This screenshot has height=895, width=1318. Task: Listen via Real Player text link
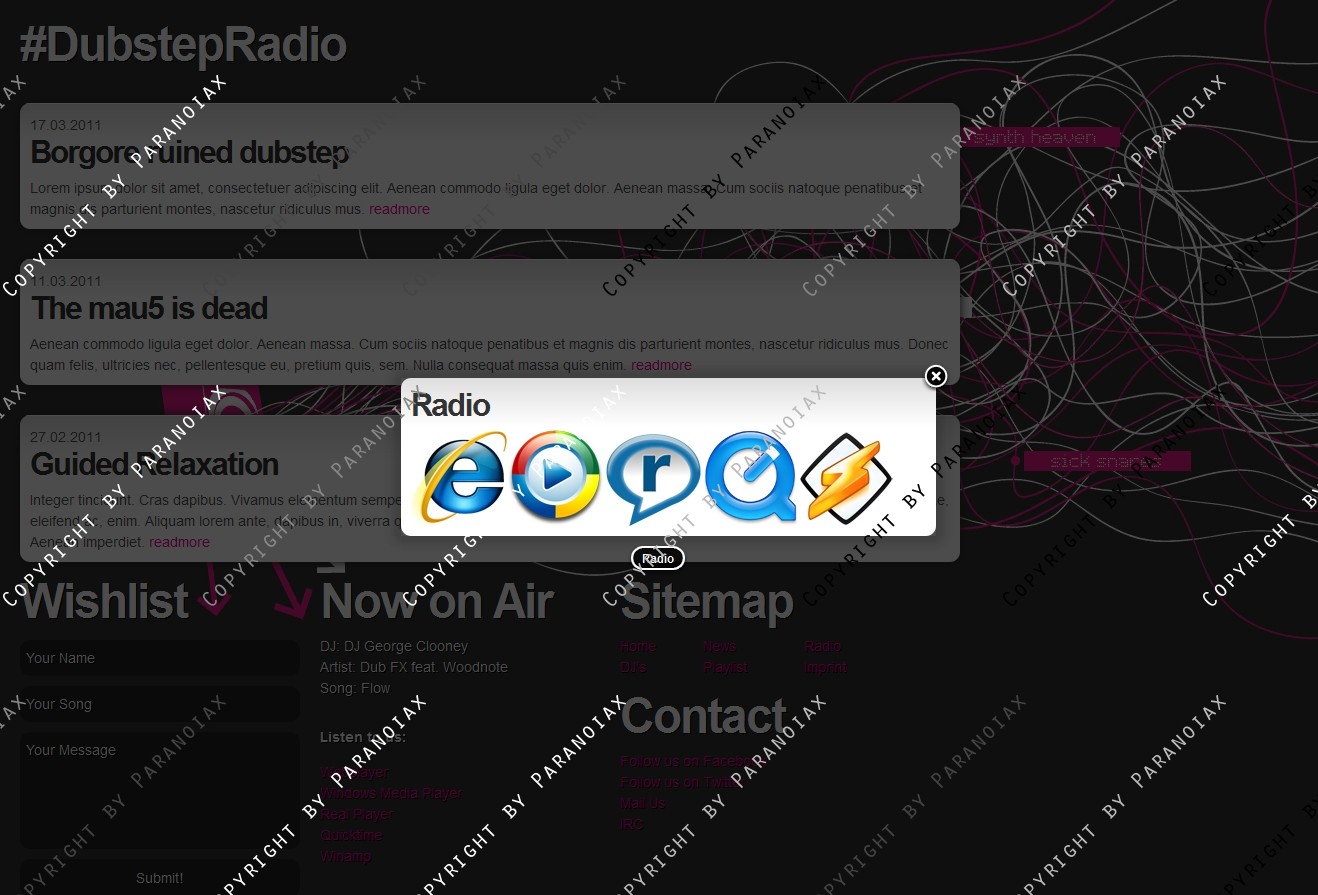pyautogui.click(x=357, y=814)
